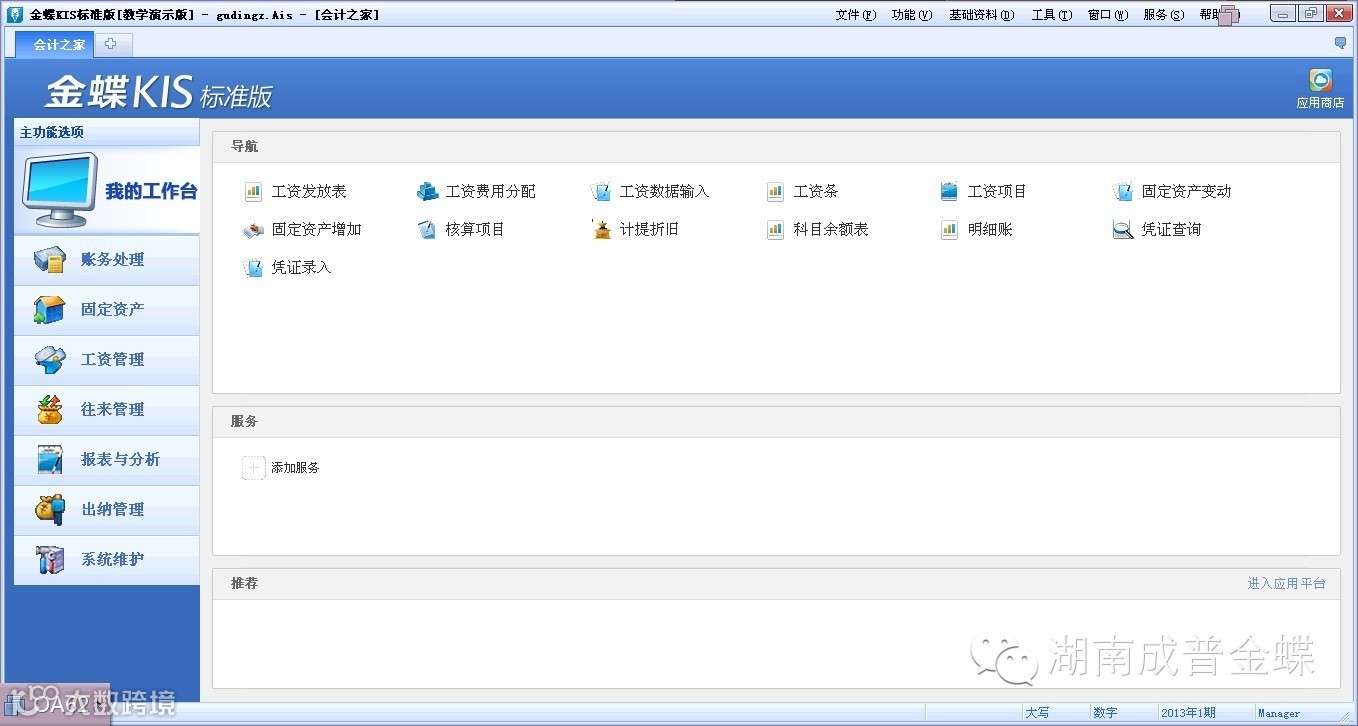This screenshot has width=1358, height=726.
Task: Open the 固定资产增加 shortcut
Action: 302,229
